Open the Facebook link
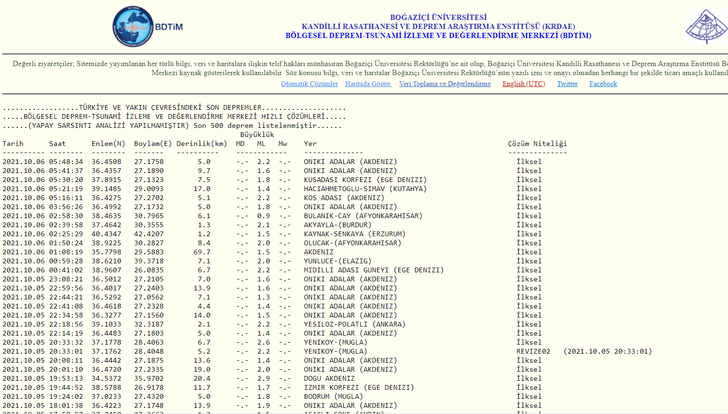Image resolution: width=728 pixels, height=414 pixels. click(x=603, y=84)
